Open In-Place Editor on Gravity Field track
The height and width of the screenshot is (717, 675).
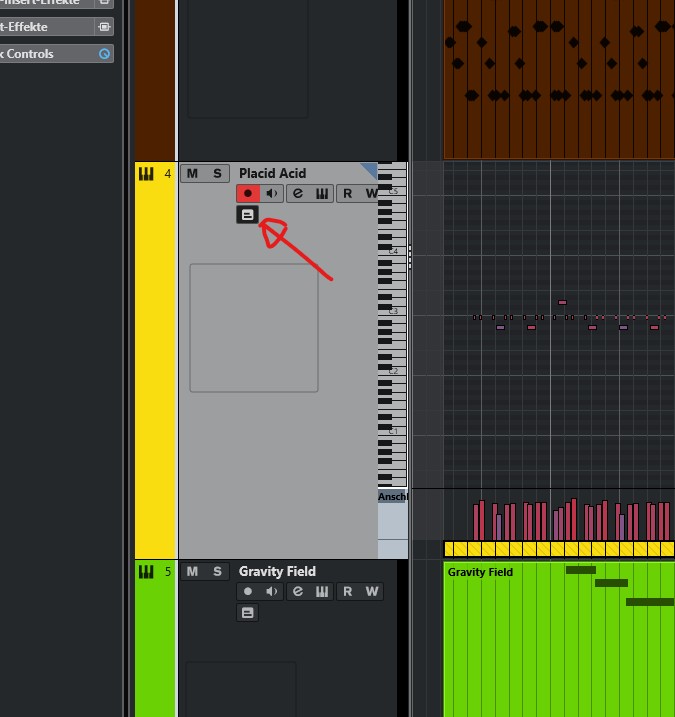247,613
